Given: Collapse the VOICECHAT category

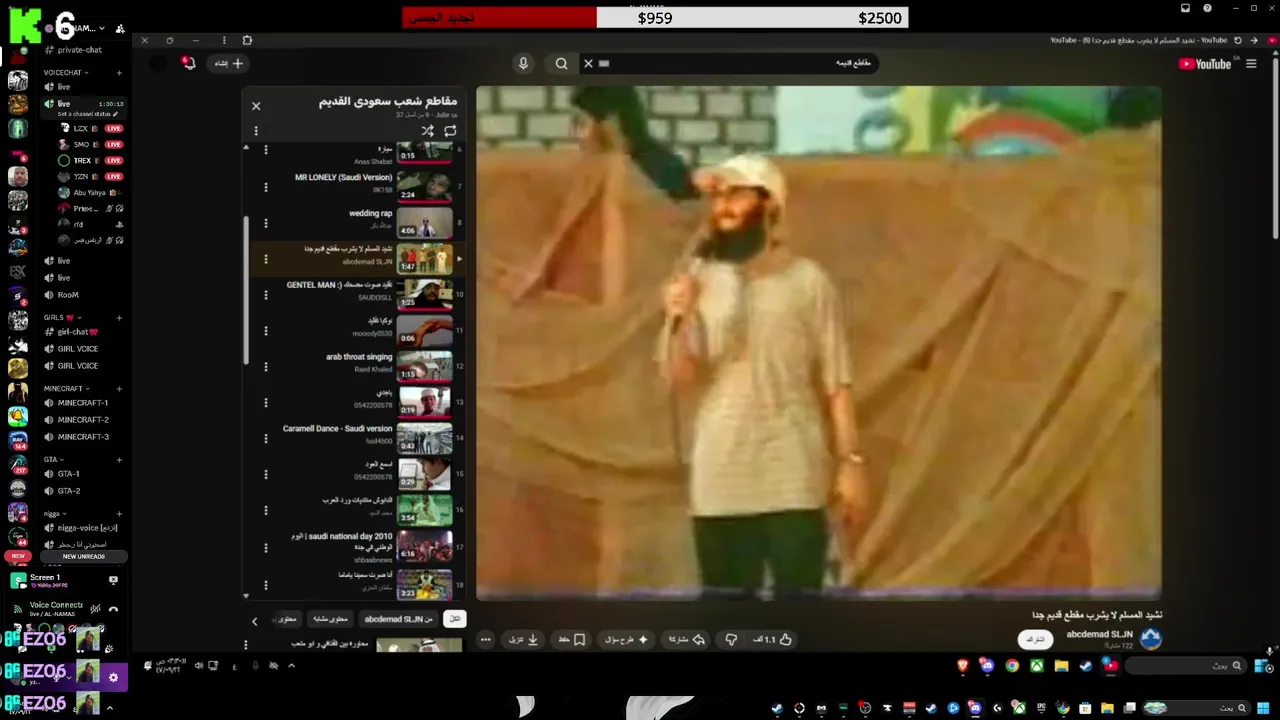Looking at the screenshot, I should pos(65,73).
